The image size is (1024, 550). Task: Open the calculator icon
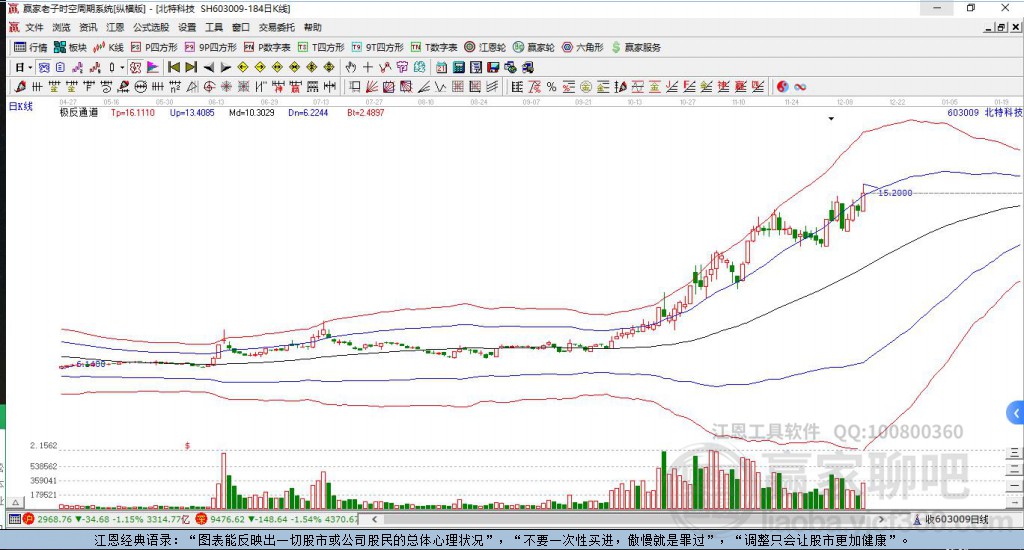click(458, 67)
